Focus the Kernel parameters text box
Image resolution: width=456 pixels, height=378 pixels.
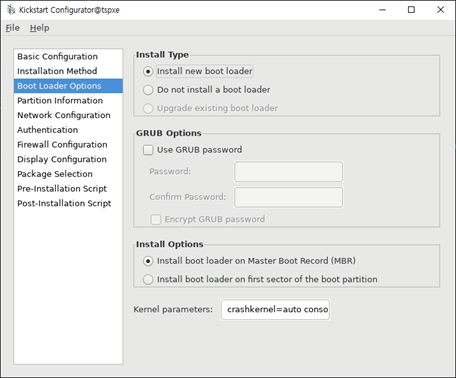(x=275, y=309)
